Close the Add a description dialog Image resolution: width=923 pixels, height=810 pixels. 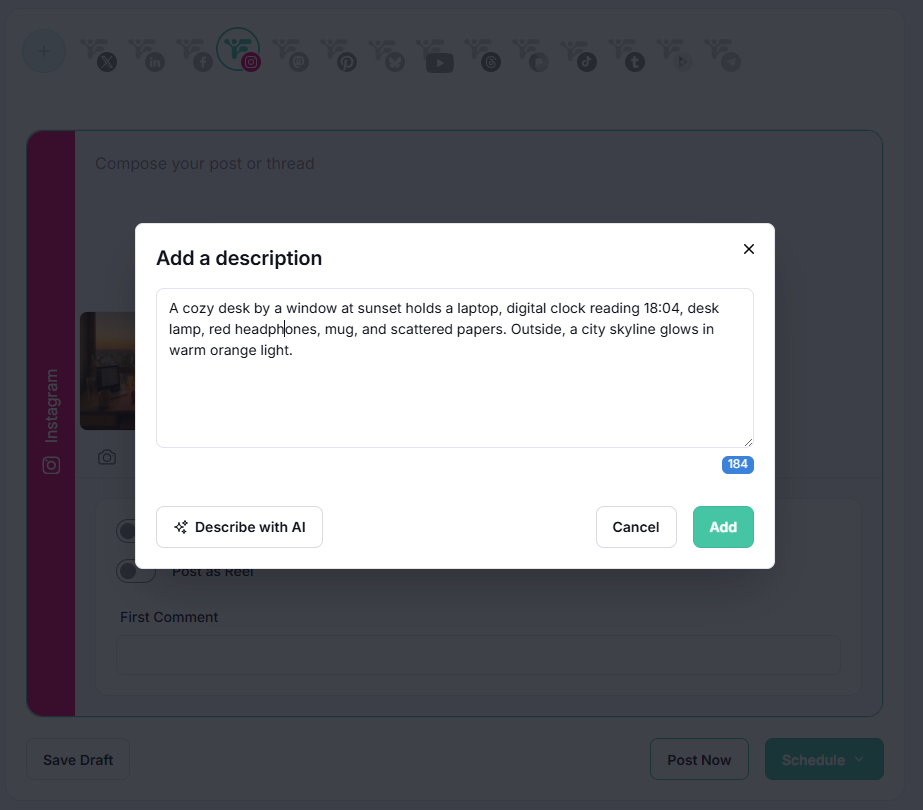pyautogui.click(x=749, y=249)
